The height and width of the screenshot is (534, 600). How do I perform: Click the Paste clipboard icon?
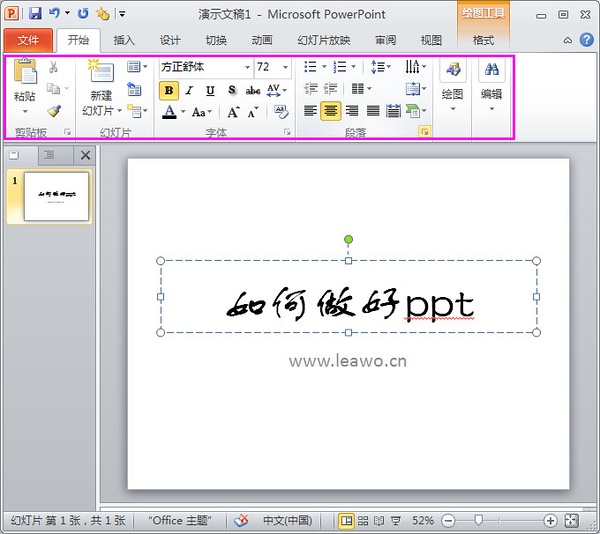coord(25,72)
